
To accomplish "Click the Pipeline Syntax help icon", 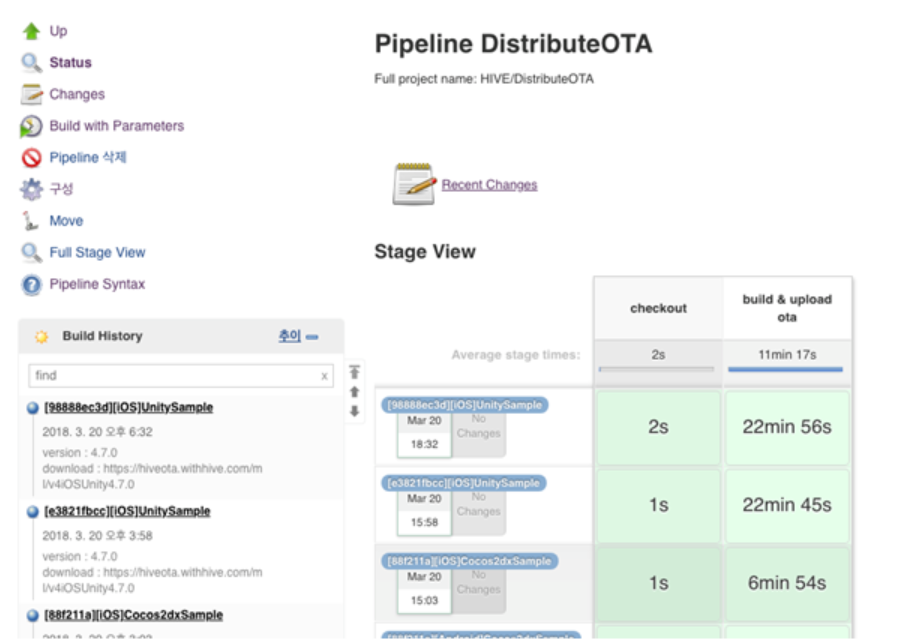I will [x=31, y=285].
